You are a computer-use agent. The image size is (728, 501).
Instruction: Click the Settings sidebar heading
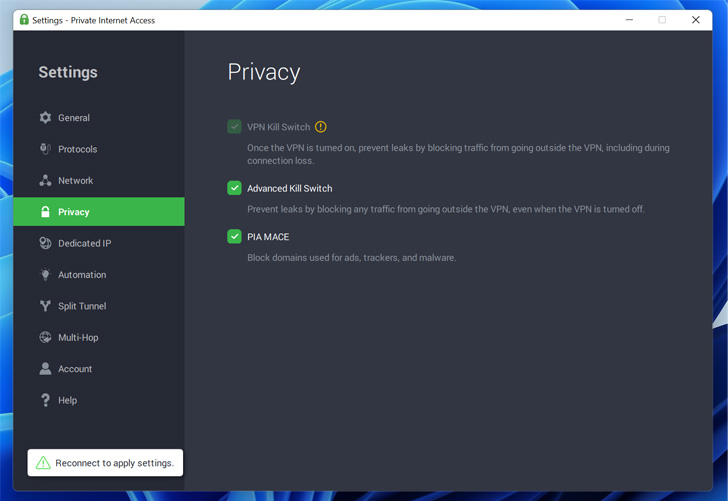68,72
